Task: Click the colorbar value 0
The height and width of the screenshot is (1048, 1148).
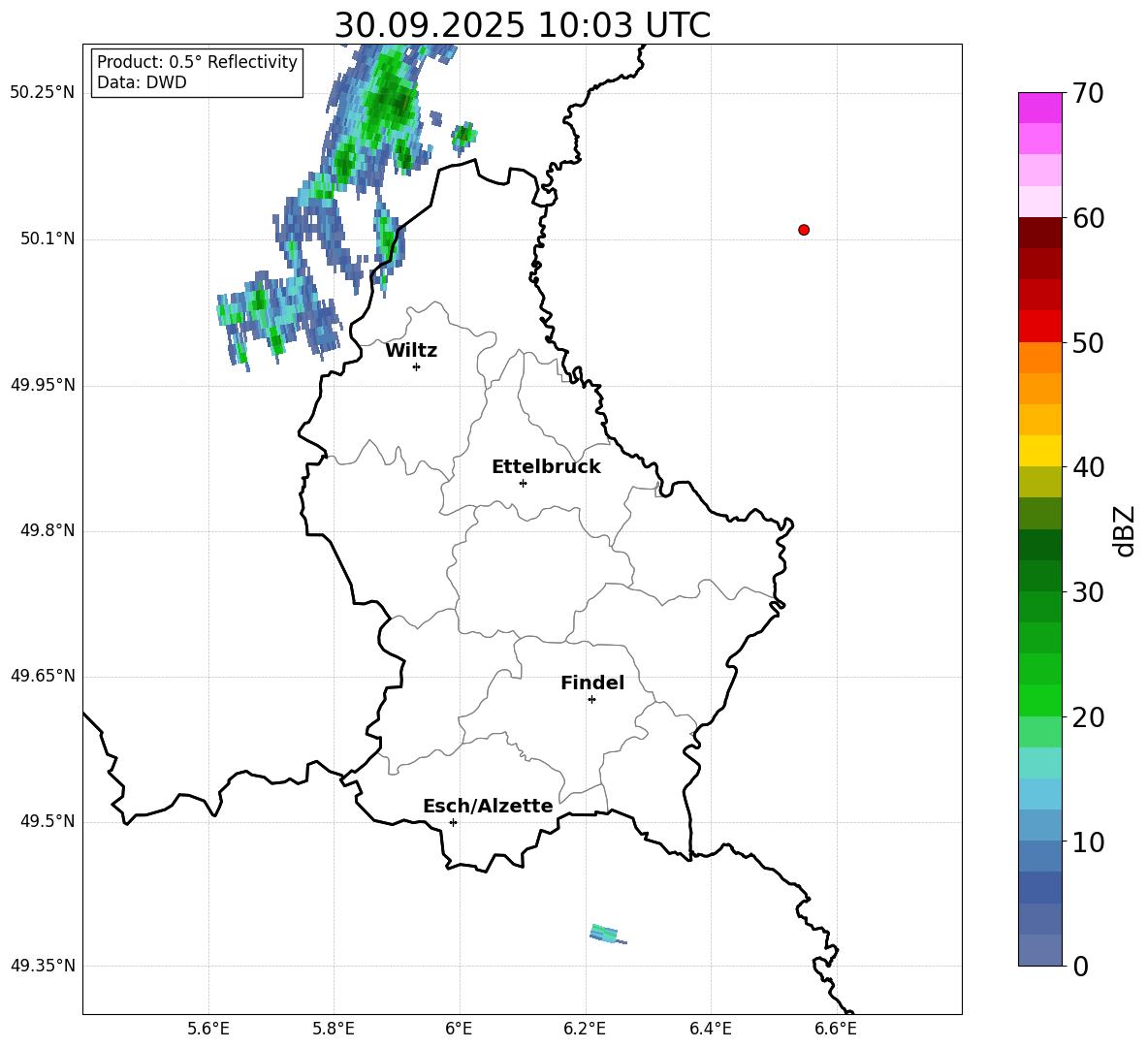Action: 1080,967
